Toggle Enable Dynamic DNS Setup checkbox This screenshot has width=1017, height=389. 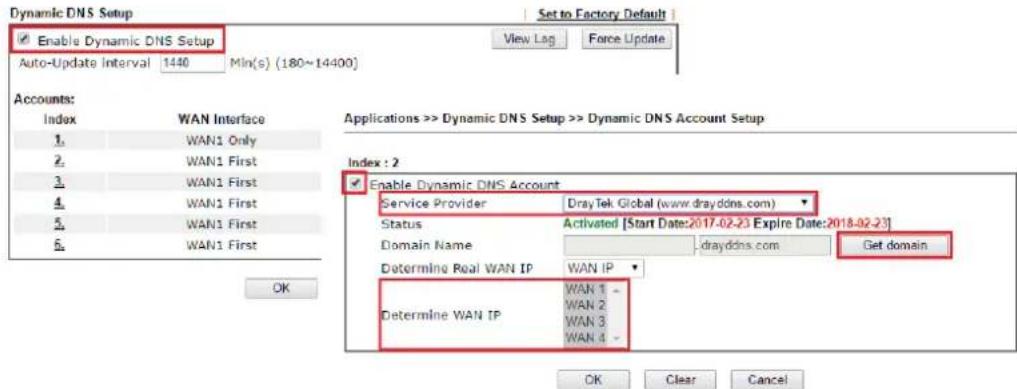click(x=24, y=41)
